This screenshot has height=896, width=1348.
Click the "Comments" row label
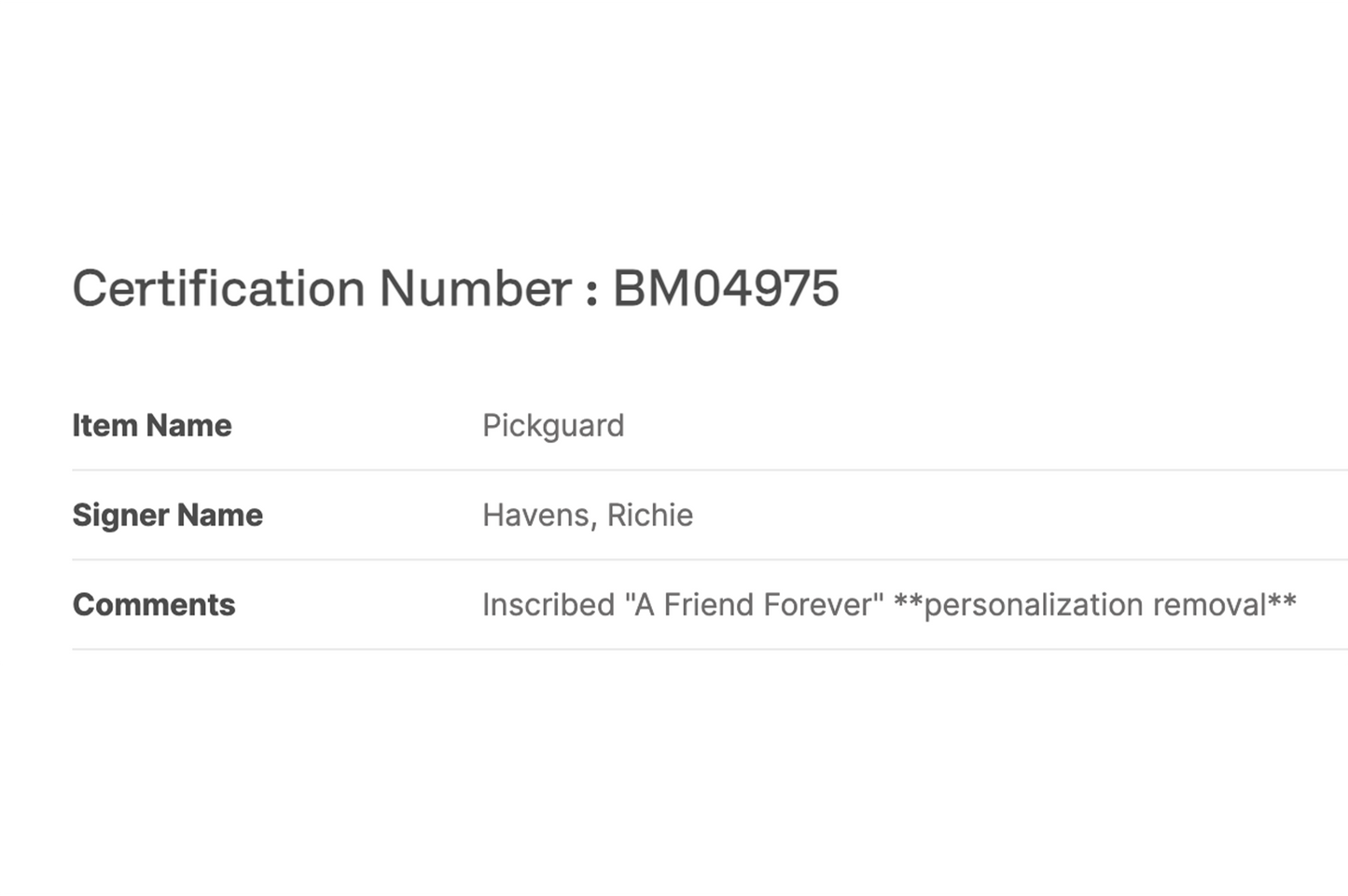[154, 604]
